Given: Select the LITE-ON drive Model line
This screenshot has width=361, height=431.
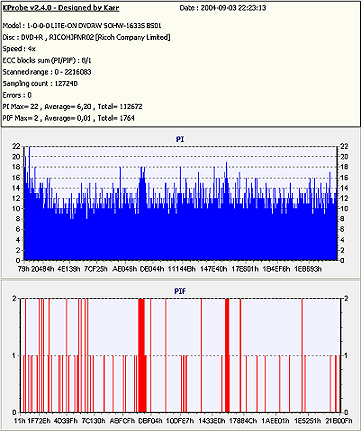Looking at the screenshot, I should 82,26.
